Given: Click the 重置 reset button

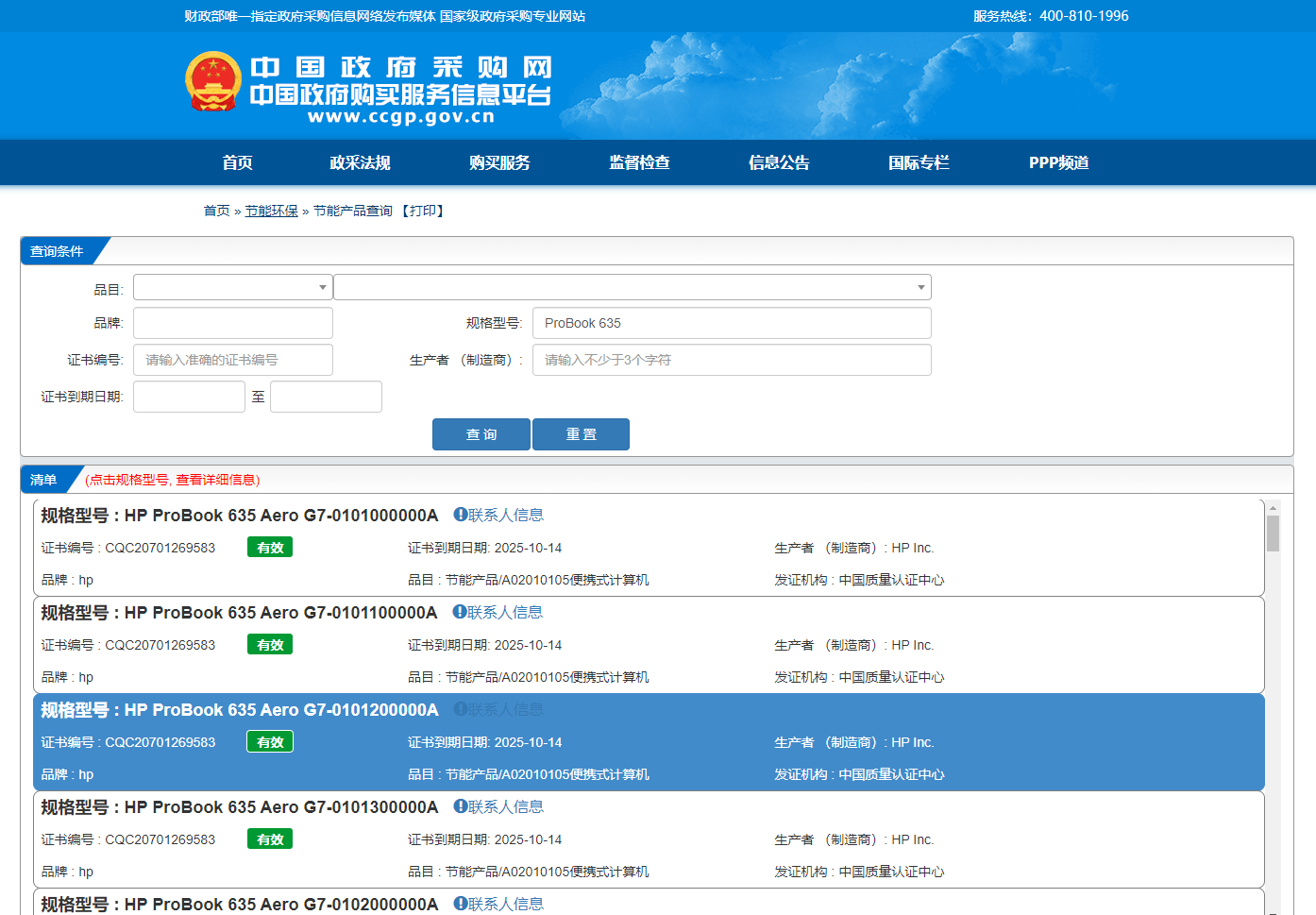Looking at the screenshot, I should coord(581,434).
